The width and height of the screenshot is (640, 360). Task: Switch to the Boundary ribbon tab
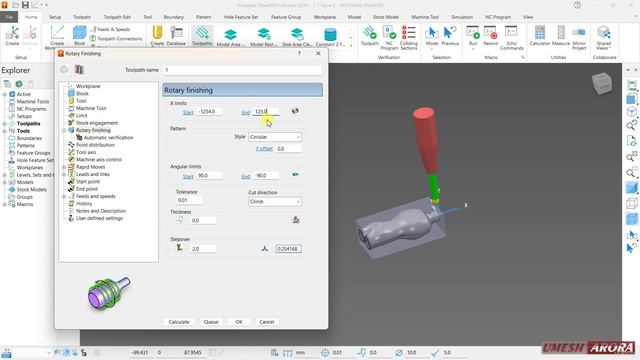(174, 17)
